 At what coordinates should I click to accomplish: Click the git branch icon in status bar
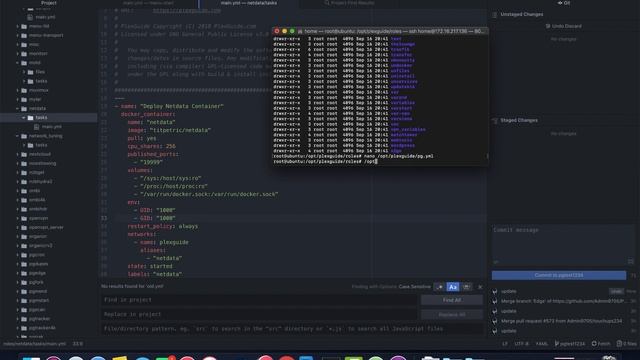pos(557,344)
